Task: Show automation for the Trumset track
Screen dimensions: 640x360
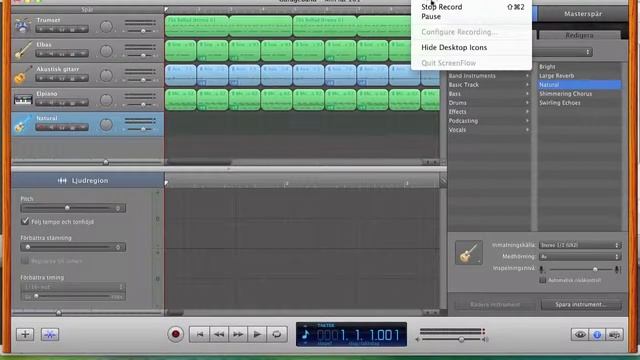Action: [83, 29]
